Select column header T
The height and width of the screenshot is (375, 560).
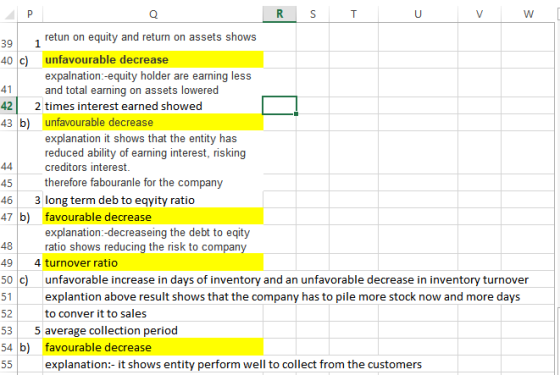(354, 14)
